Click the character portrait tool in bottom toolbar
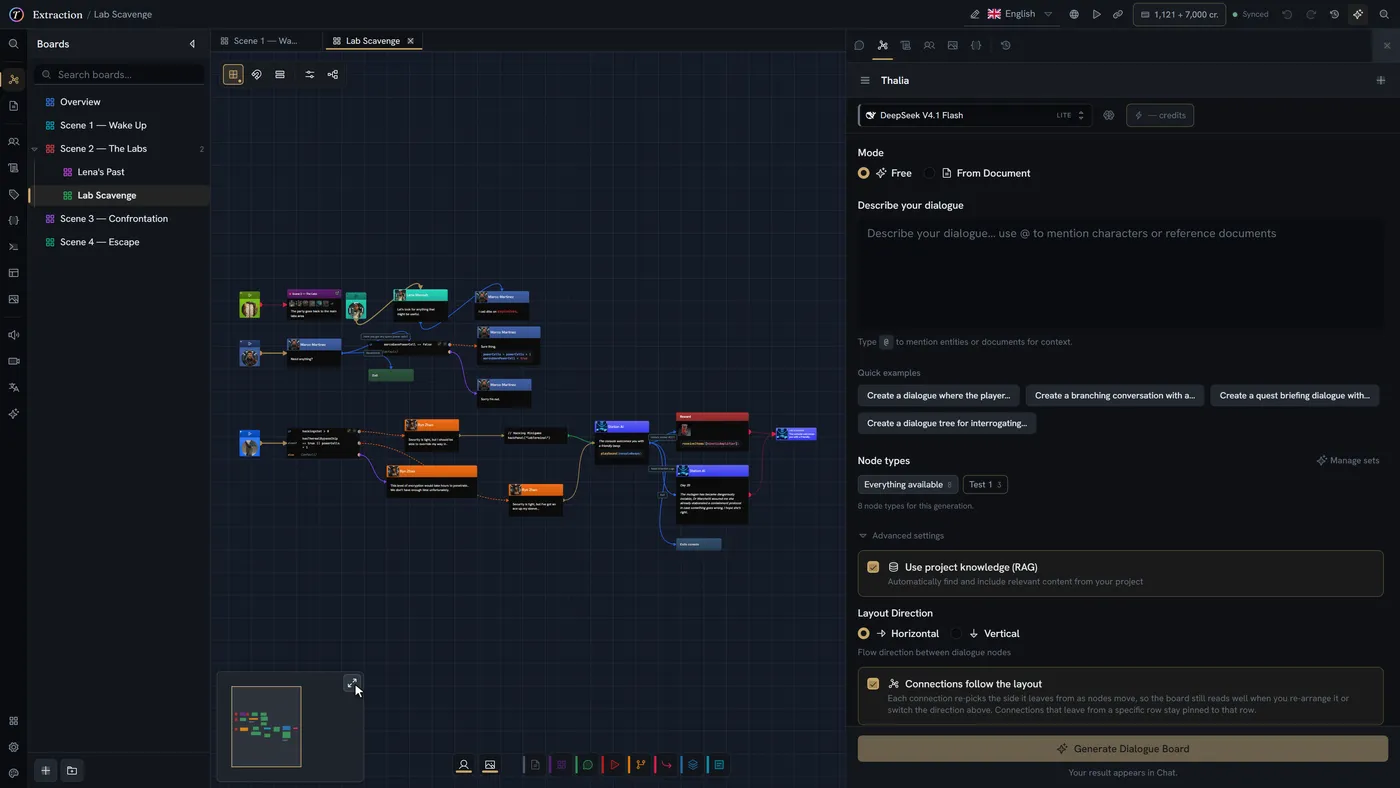Viewport: 1400px width, 788px height. (x=464, y=765)
